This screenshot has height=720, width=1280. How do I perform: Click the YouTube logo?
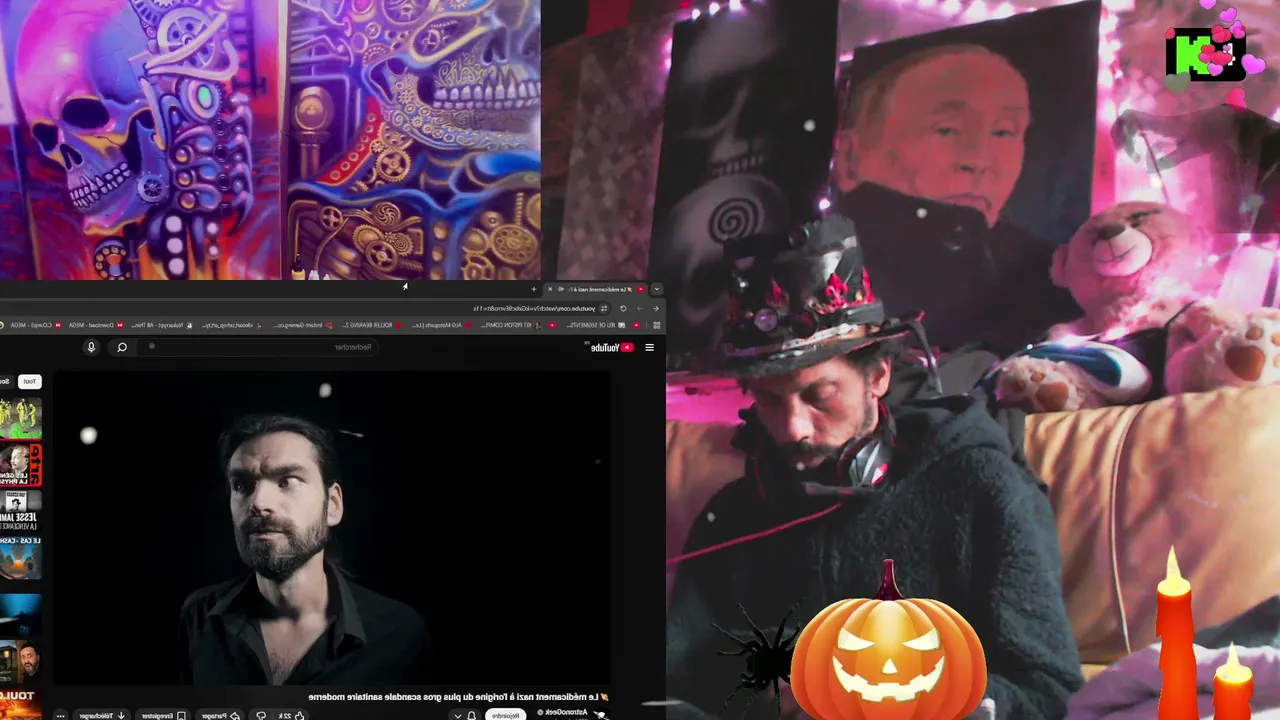point(611,347)
